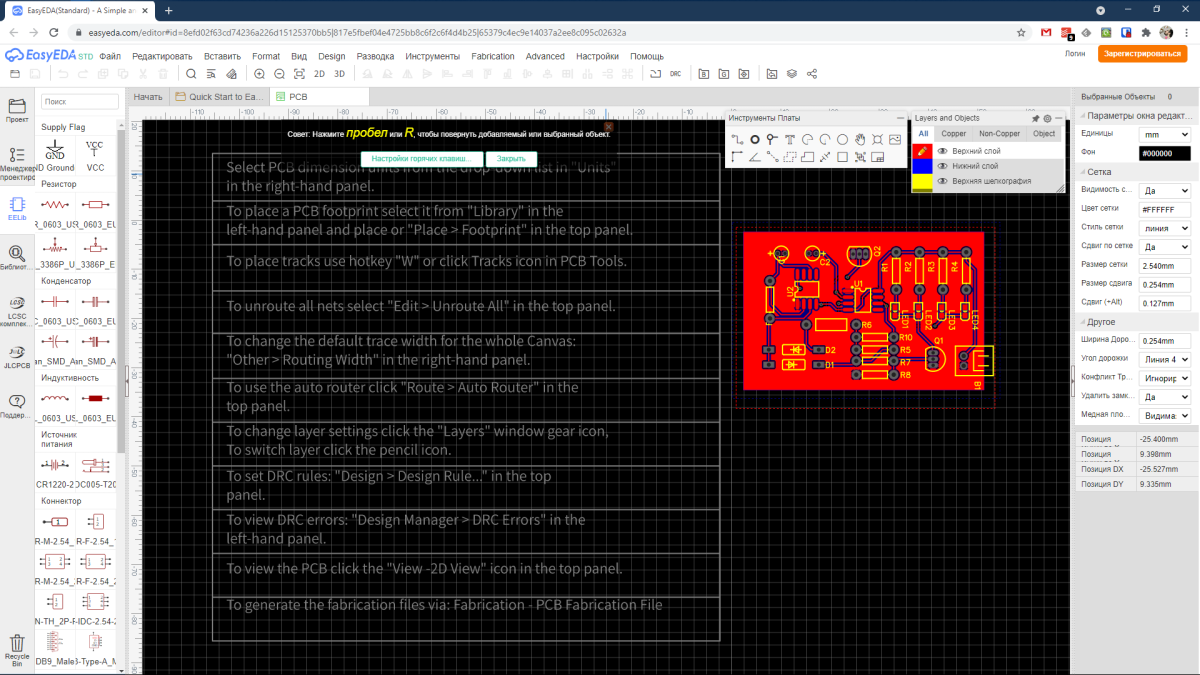Open the Медная площадь dropdown

pos(1165,415)
